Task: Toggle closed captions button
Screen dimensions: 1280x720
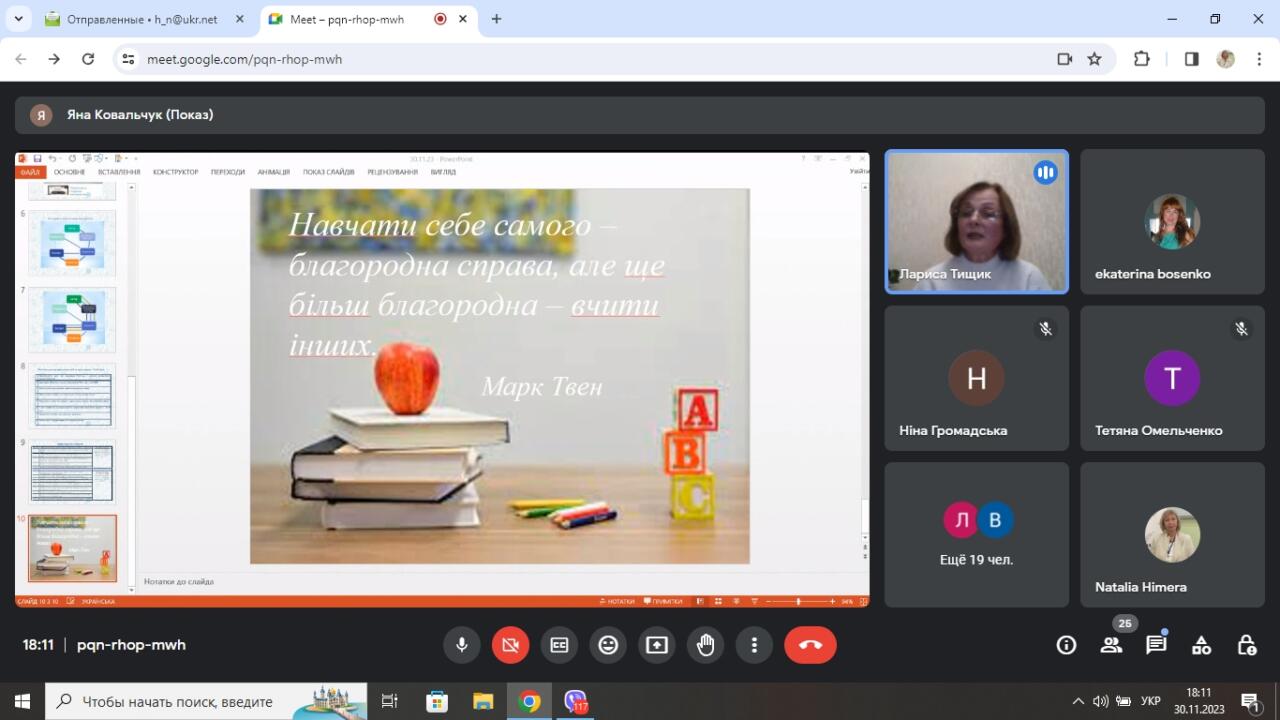Action: [559, 645]
